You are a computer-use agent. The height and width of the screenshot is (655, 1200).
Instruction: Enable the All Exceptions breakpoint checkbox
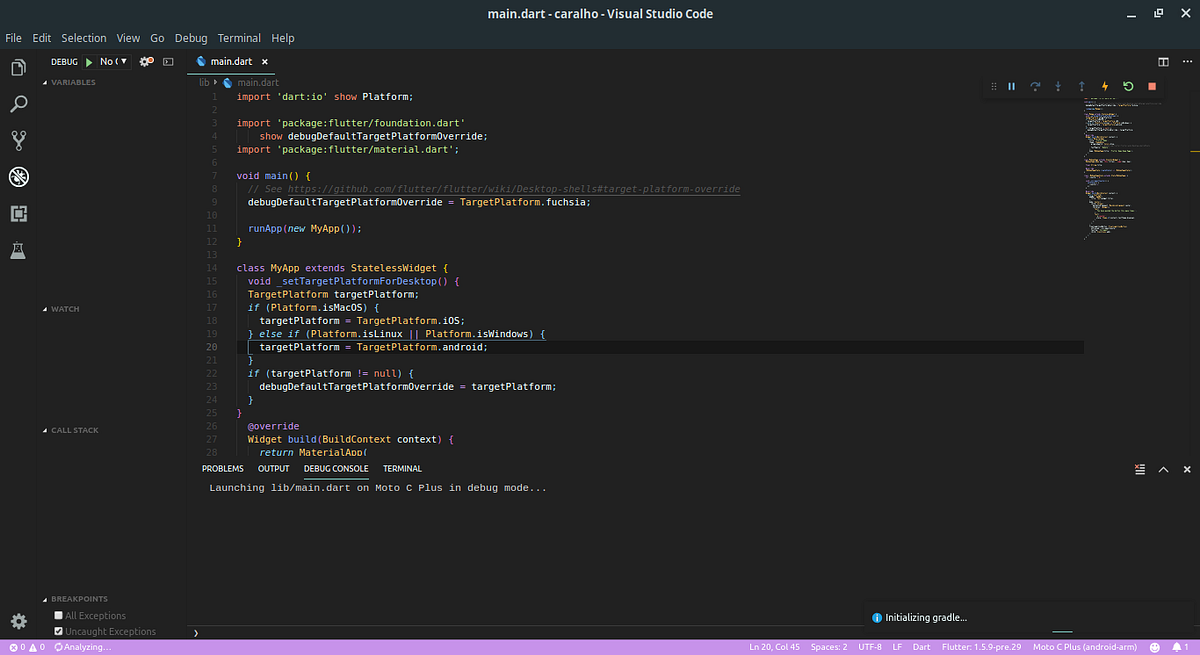point(57,615)
